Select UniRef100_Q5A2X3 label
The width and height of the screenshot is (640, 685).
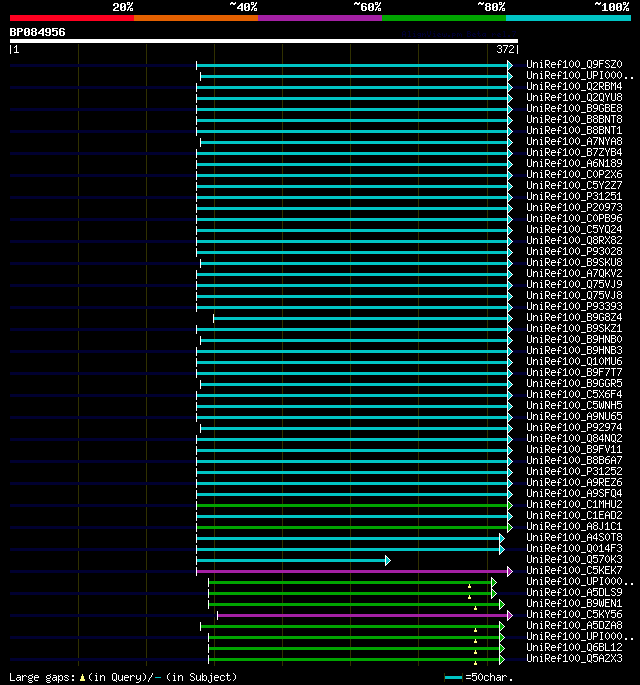(x=574, y=658)
